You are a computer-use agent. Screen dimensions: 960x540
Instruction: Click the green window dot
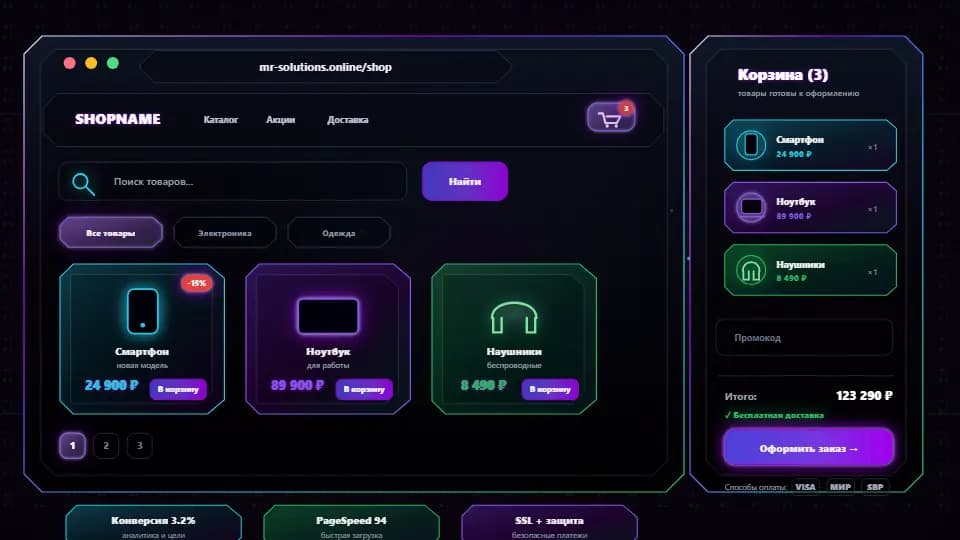point(113,63)
